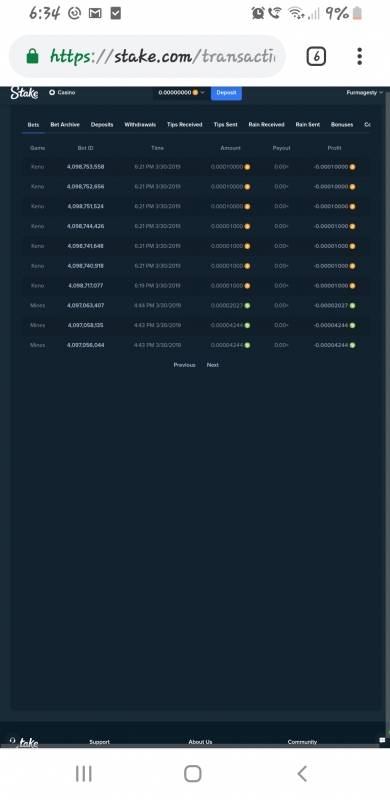The width and height of the screenshot is (390, 800).
Task: Click profit value -0.00002027
Action: (331, 306)
